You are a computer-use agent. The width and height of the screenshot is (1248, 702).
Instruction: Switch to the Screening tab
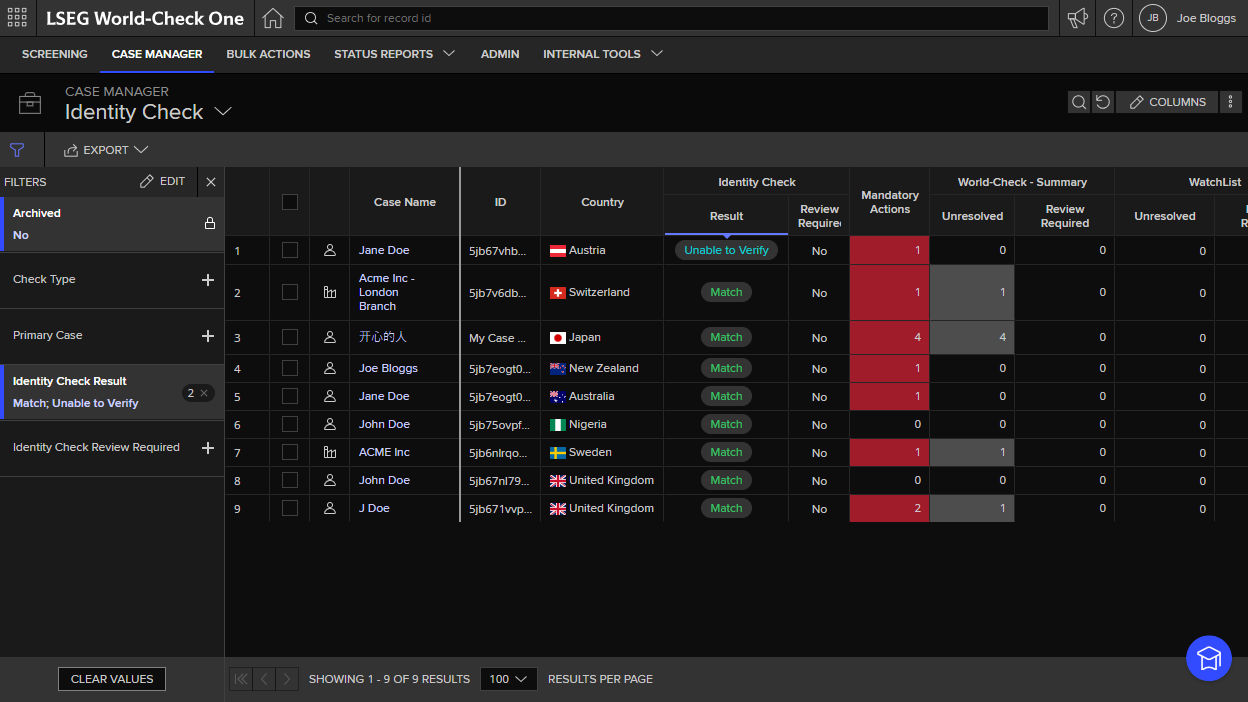pos(55,54)
